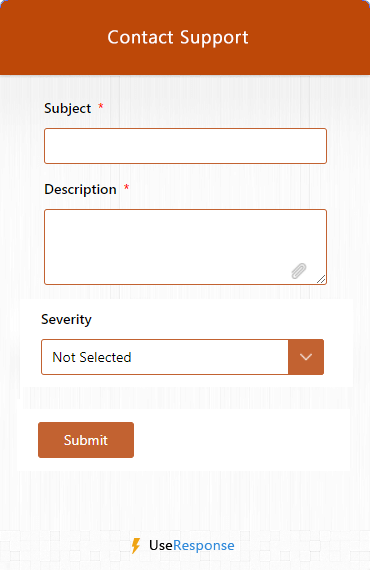Click the Contact Support header title
The width and height of the screenshot is (370, 570).
[x=178, y=37]
